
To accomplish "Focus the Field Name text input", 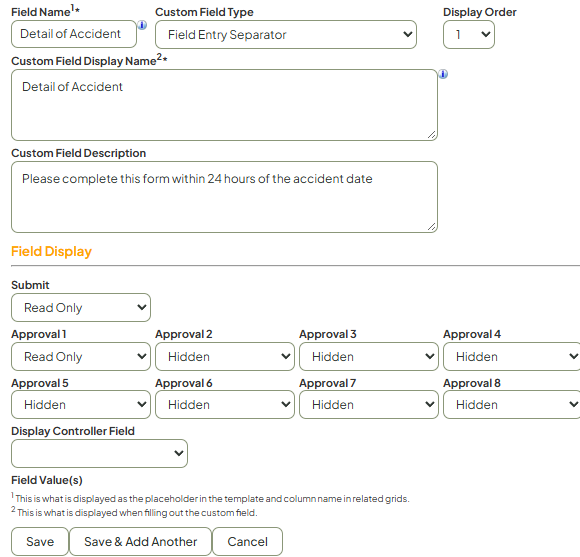I will coord(74,34).
